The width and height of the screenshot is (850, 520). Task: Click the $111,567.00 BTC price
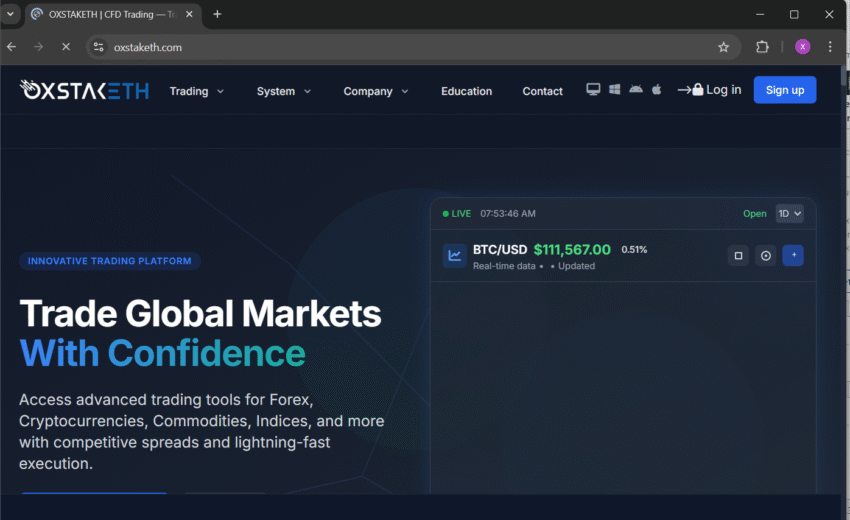572,249
